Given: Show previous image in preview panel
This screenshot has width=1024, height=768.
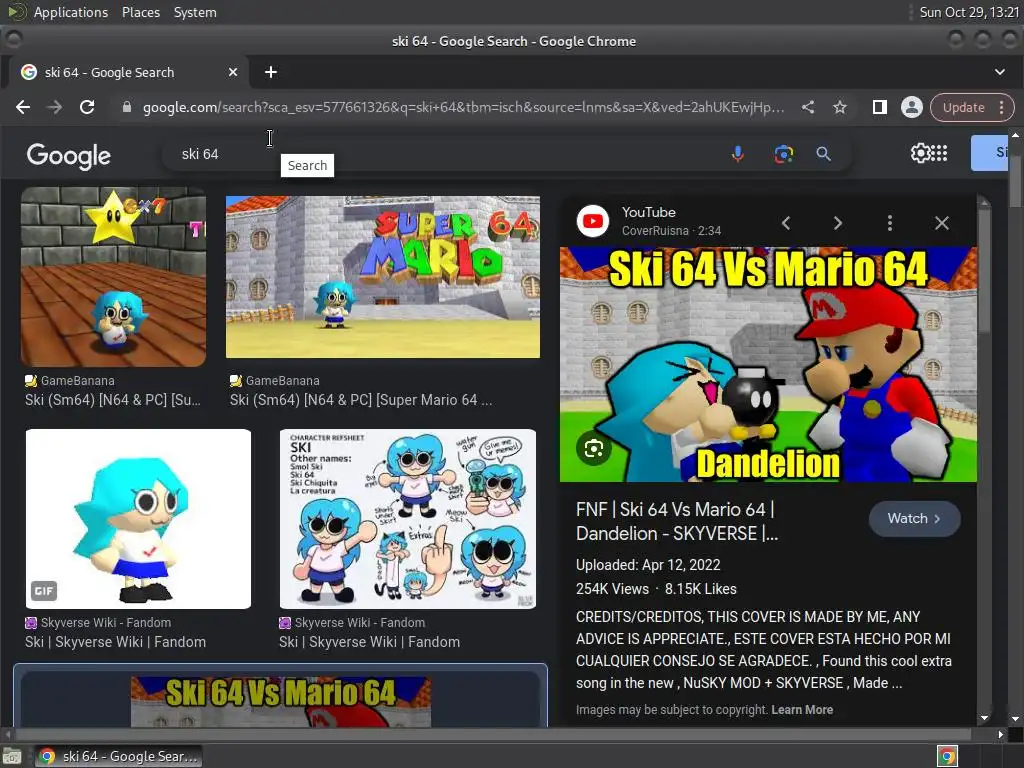Looking at the screenshot, I should pos(786,223).
